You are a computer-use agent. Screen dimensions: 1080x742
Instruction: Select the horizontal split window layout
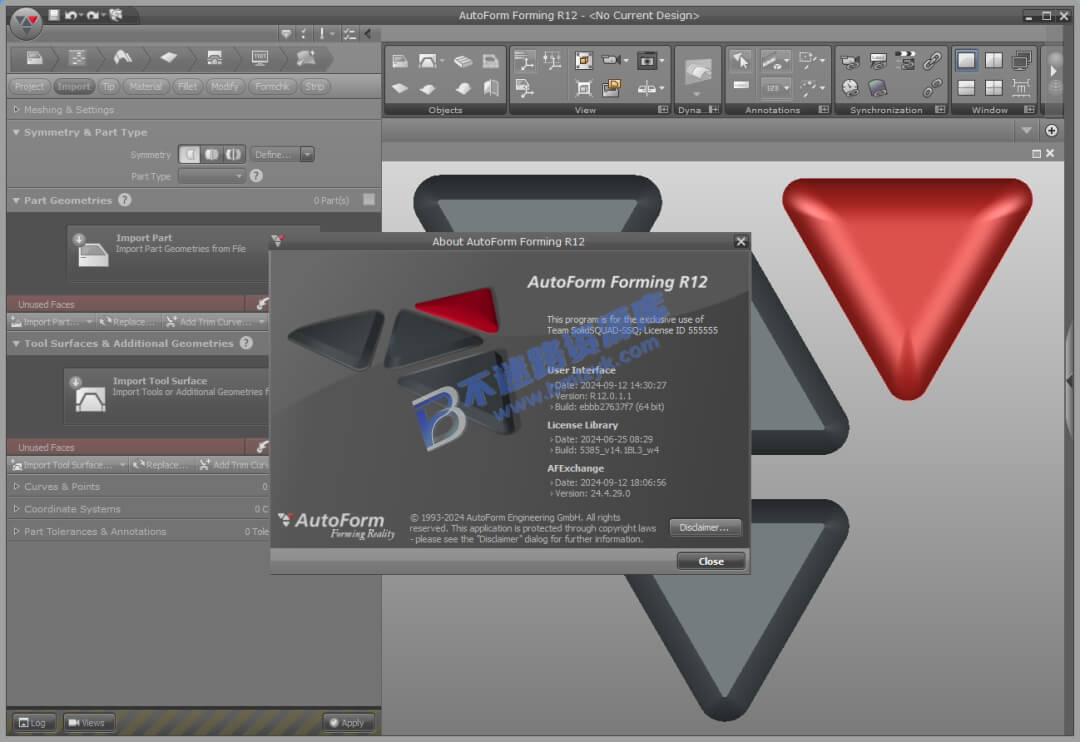pyautogui.click(x=966, y=88)
